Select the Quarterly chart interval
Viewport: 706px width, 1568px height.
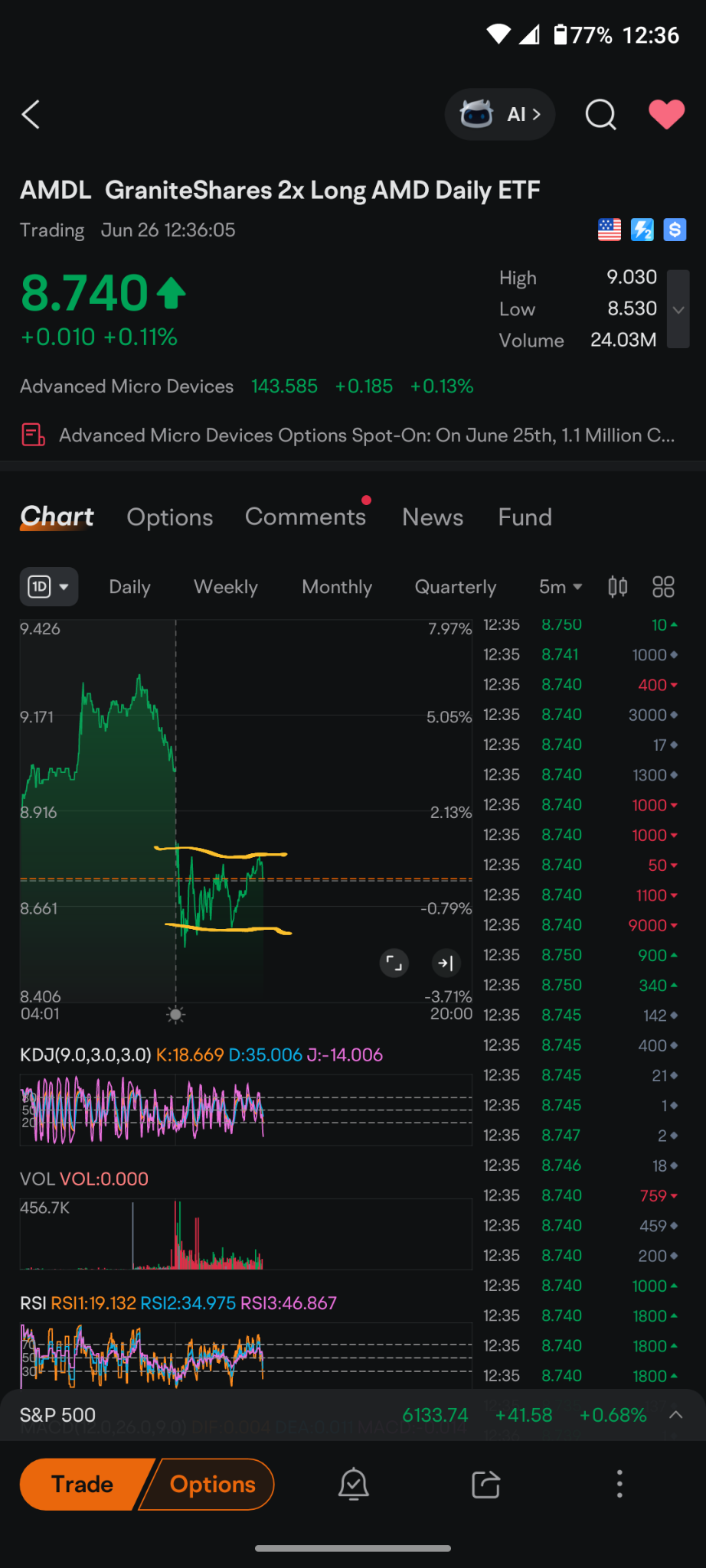click(456, 587)
